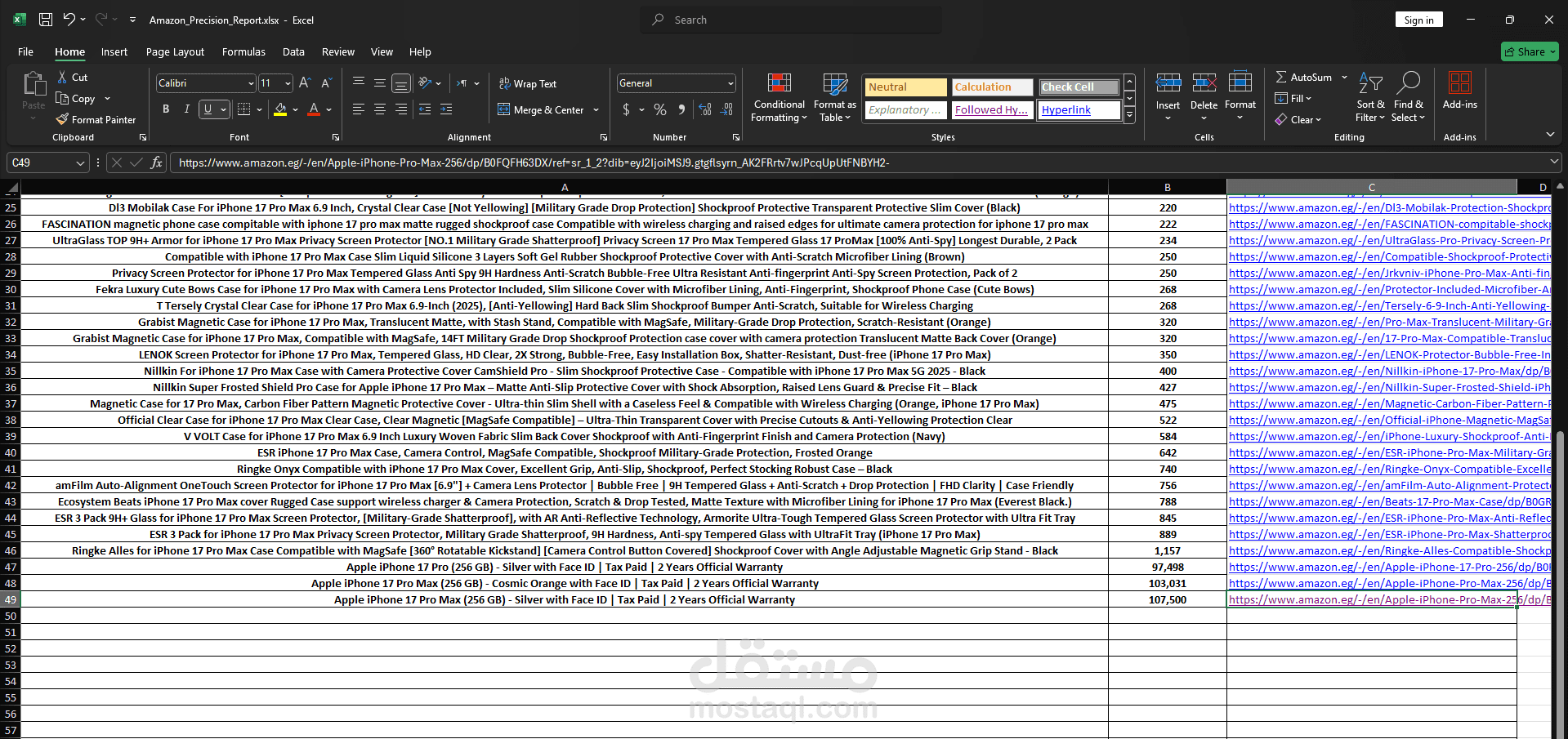Open the Dl3-Mobilak link in row 25

(x=1389, y=207)
